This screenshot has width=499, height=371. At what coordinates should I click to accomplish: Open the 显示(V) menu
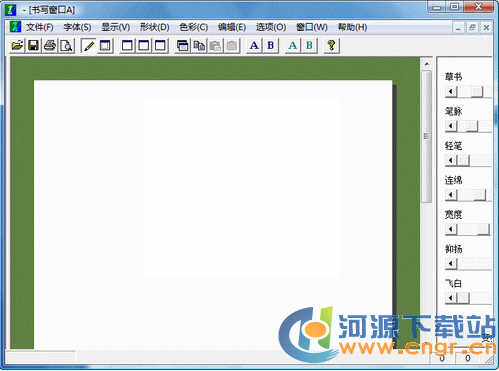(116, 27)
